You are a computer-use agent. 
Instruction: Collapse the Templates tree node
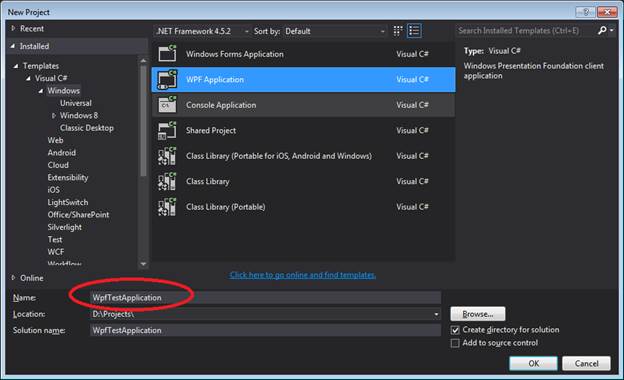click(16, 66)
